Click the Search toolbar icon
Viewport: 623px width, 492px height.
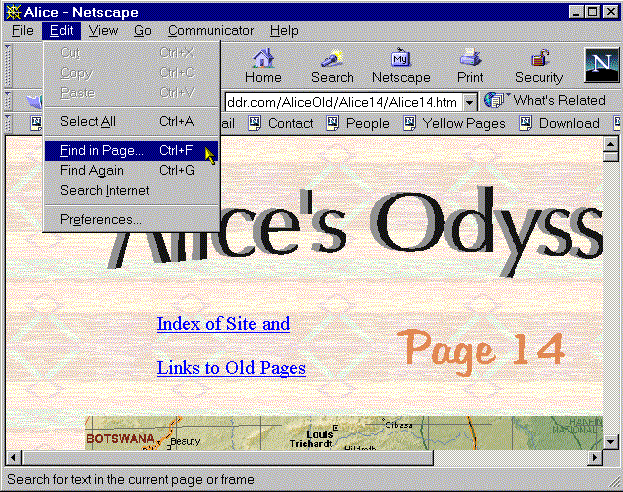pyautogui.click(x=332, y=65)
